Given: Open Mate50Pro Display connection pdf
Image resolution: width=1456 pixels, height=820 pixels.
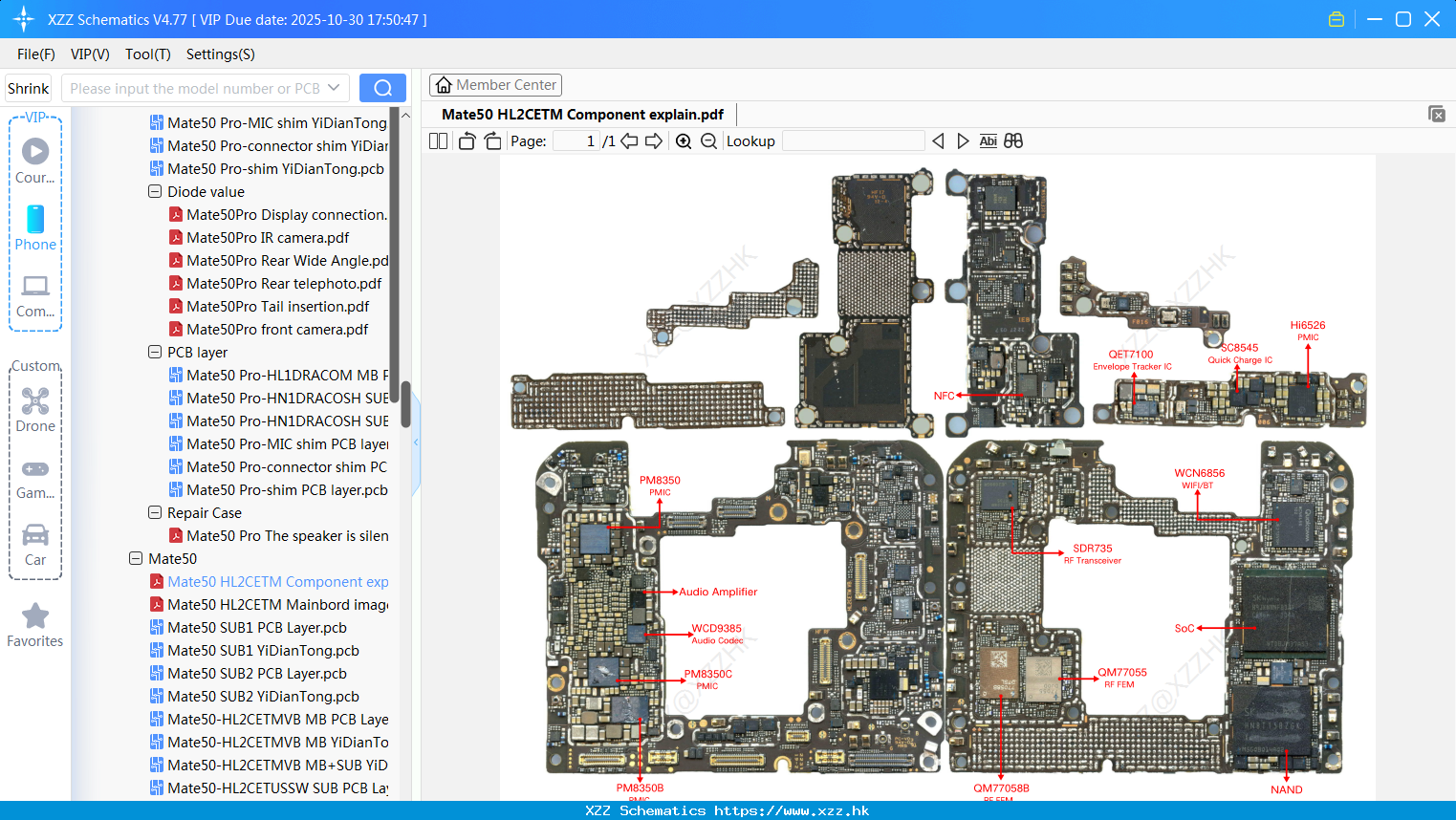Looking at the screenshot, I should [x=278, y=214].
